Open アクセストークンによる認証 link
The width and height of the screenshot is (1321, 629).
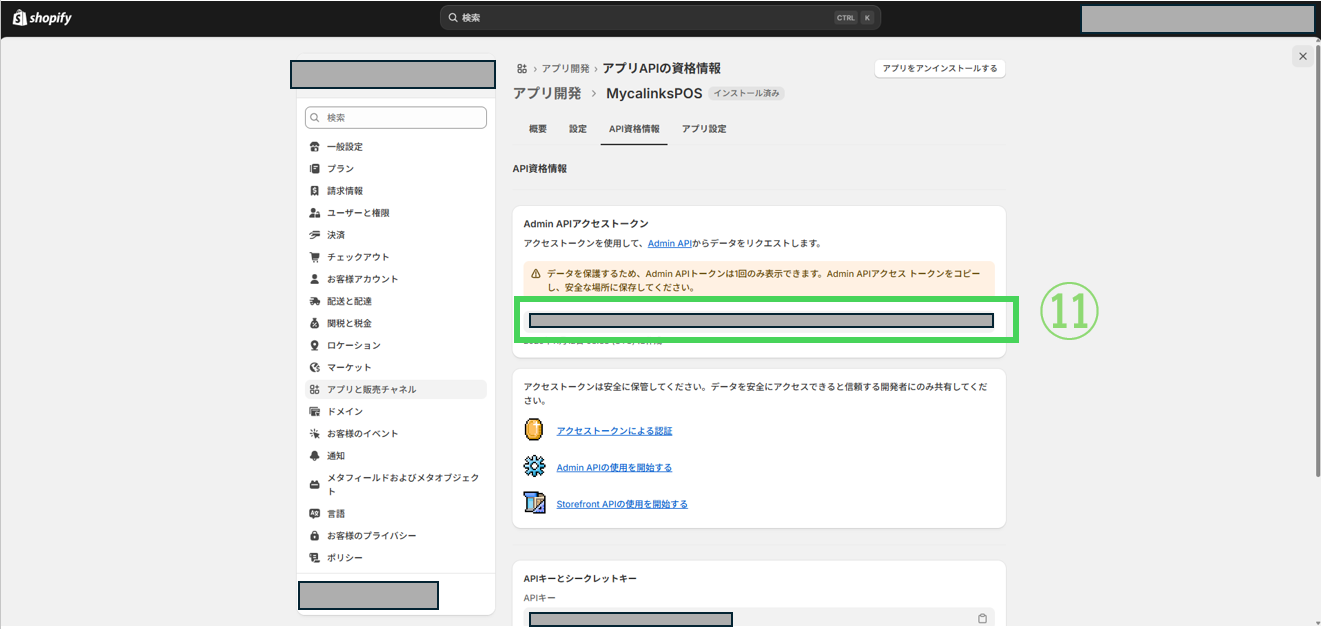(614, 431)
